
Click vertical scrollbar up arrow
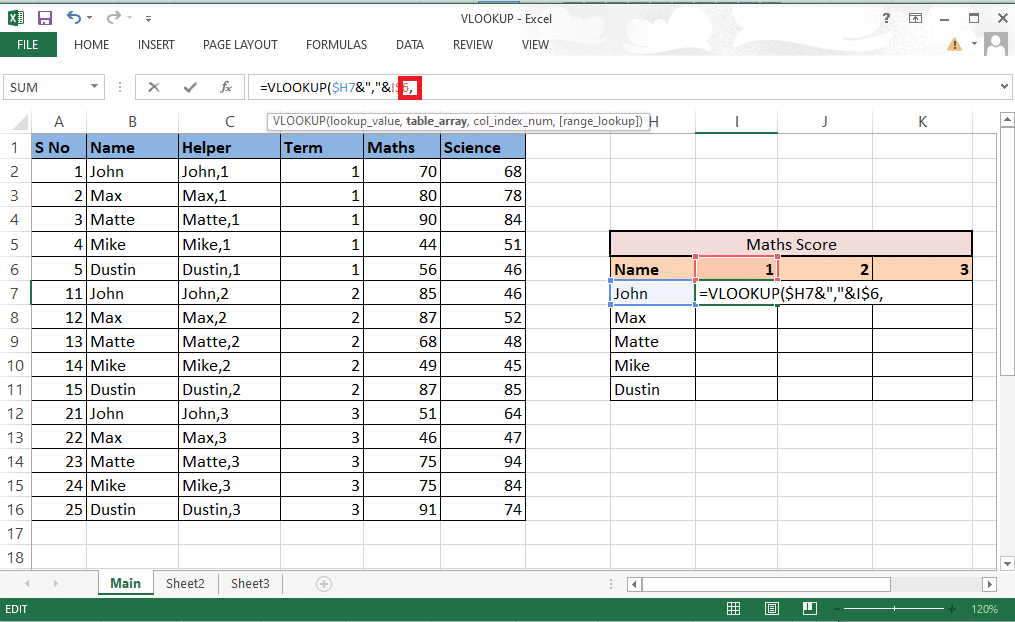click(1007, 119)
